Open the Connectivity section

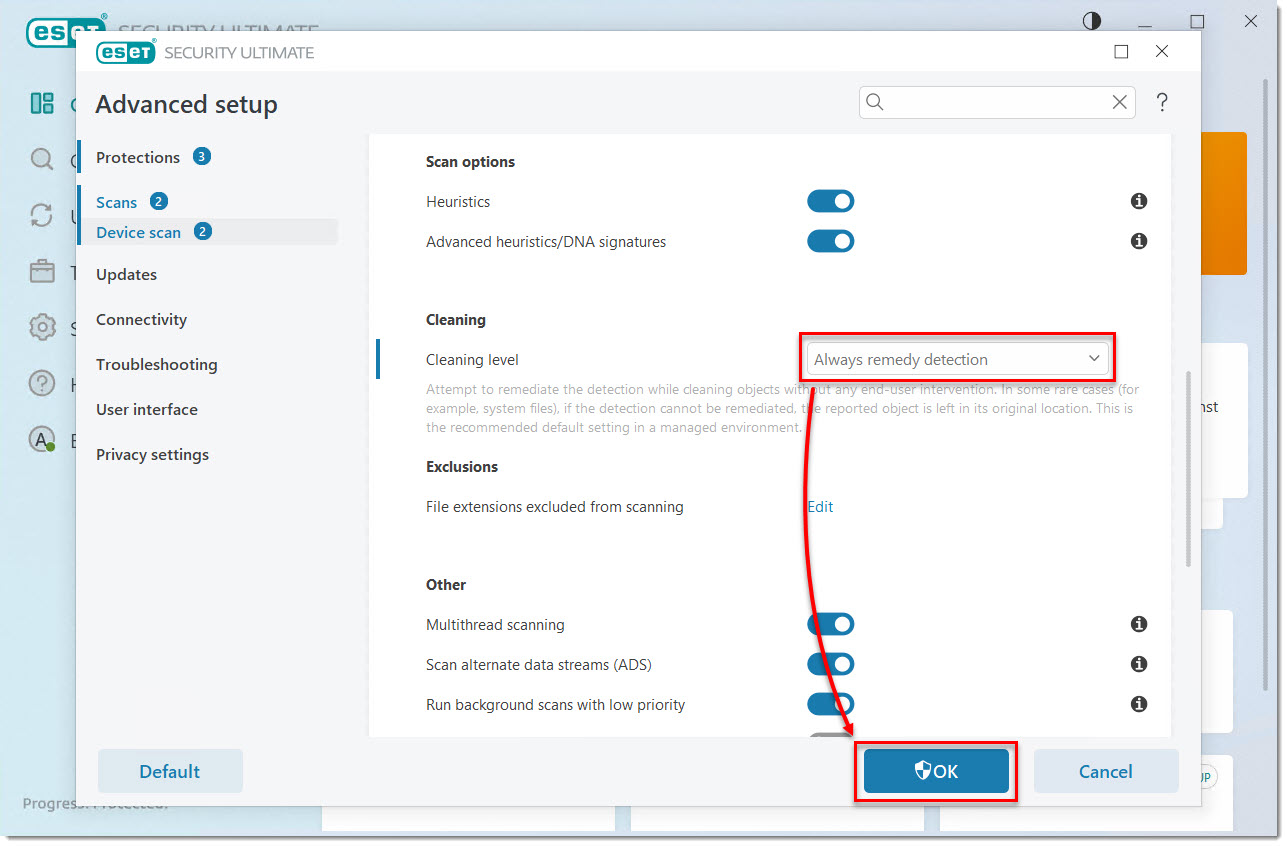click(x=141, y=319)
